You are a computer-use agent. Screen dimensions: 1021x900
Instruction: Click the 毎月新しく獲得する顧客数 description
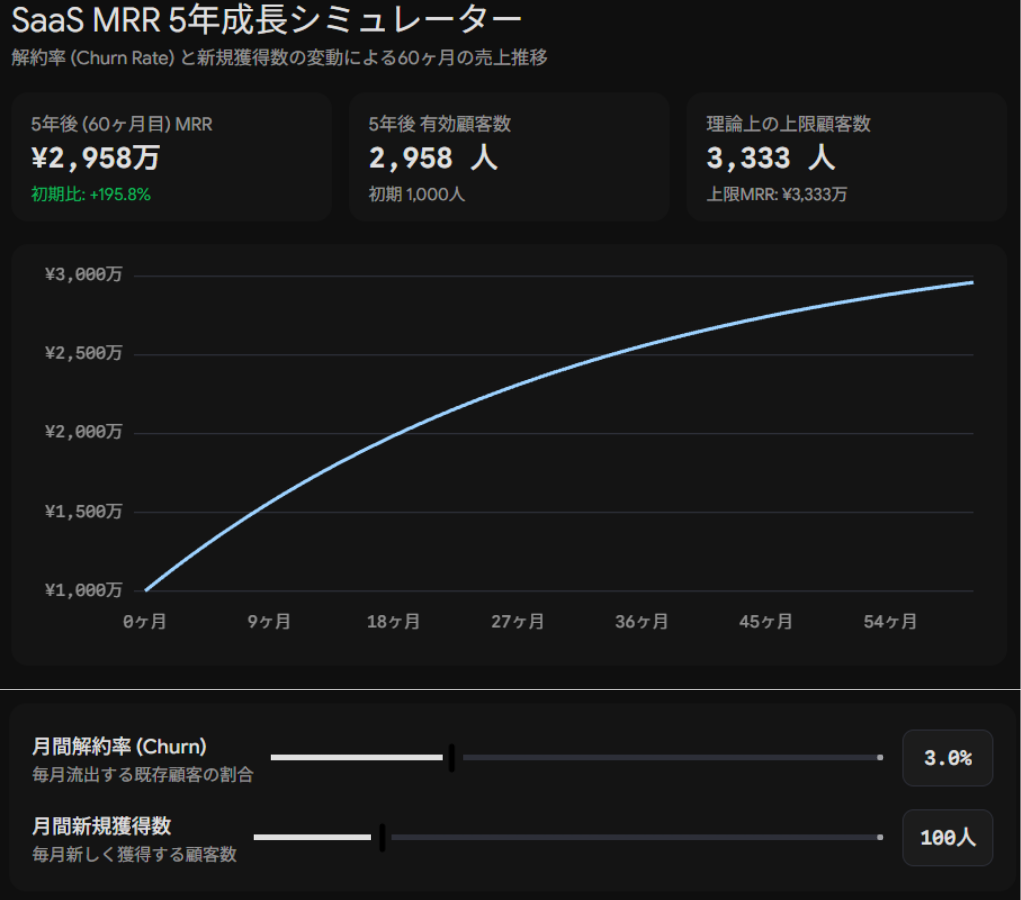(x=134, y=854)
